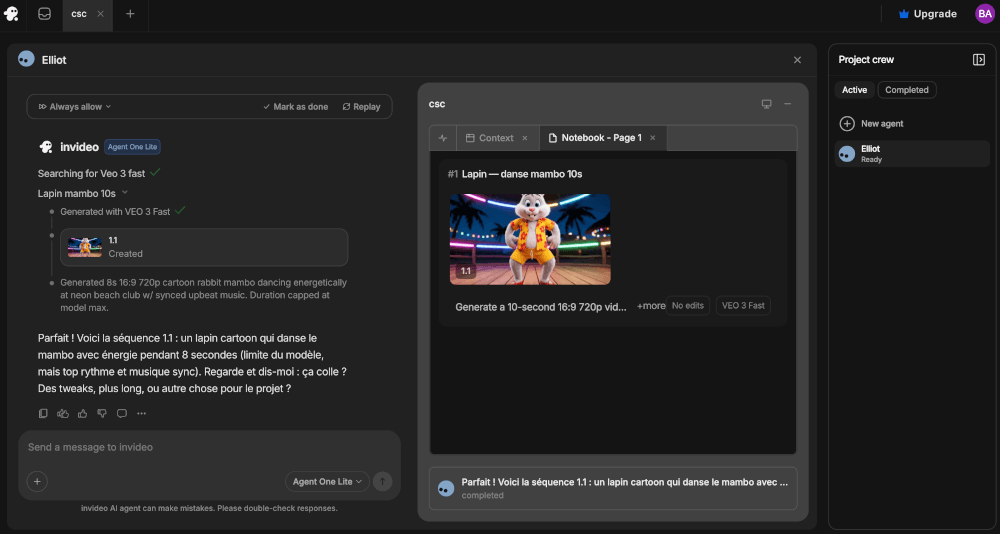Select the Active filter
The height and width of the screenshot is (534, 1000).
854,90
